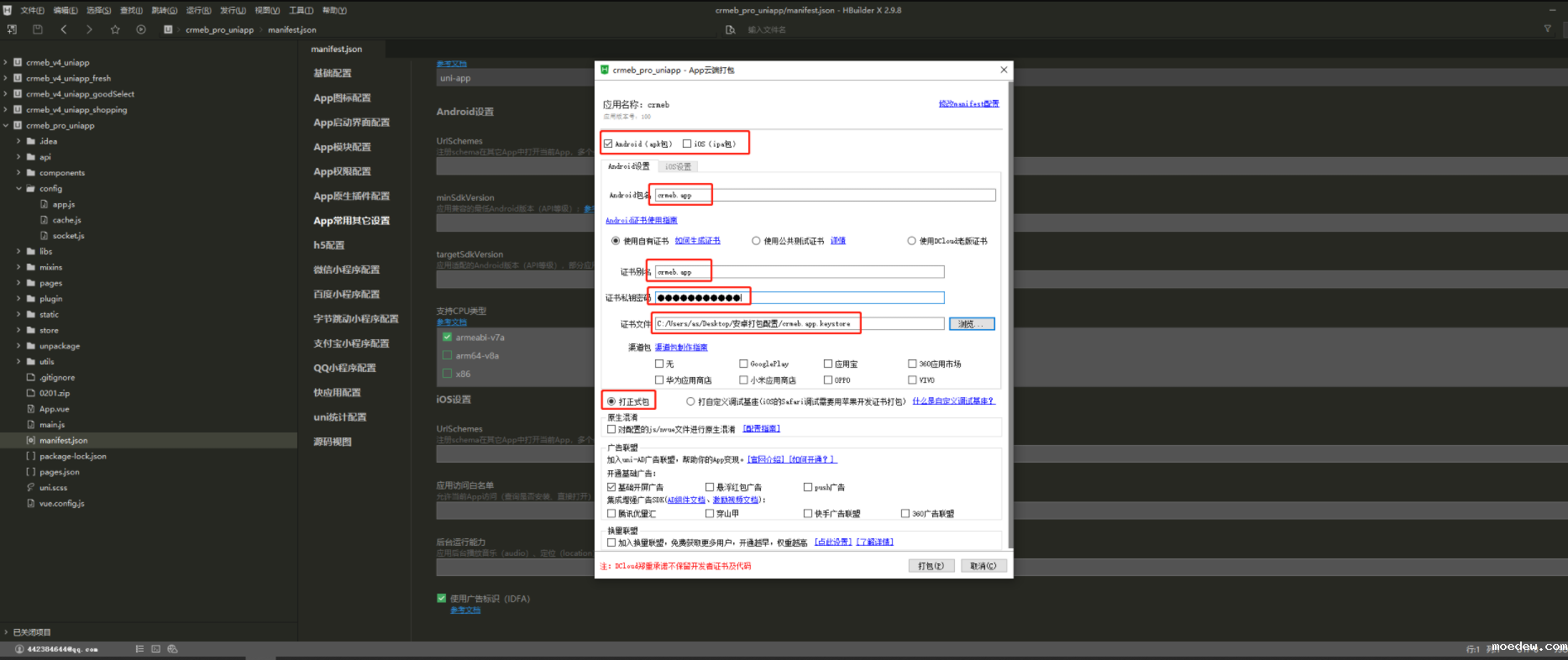1568x660 pixels.
Task: Click the filter funnel icon at top right
Action: coord(1547,29)
